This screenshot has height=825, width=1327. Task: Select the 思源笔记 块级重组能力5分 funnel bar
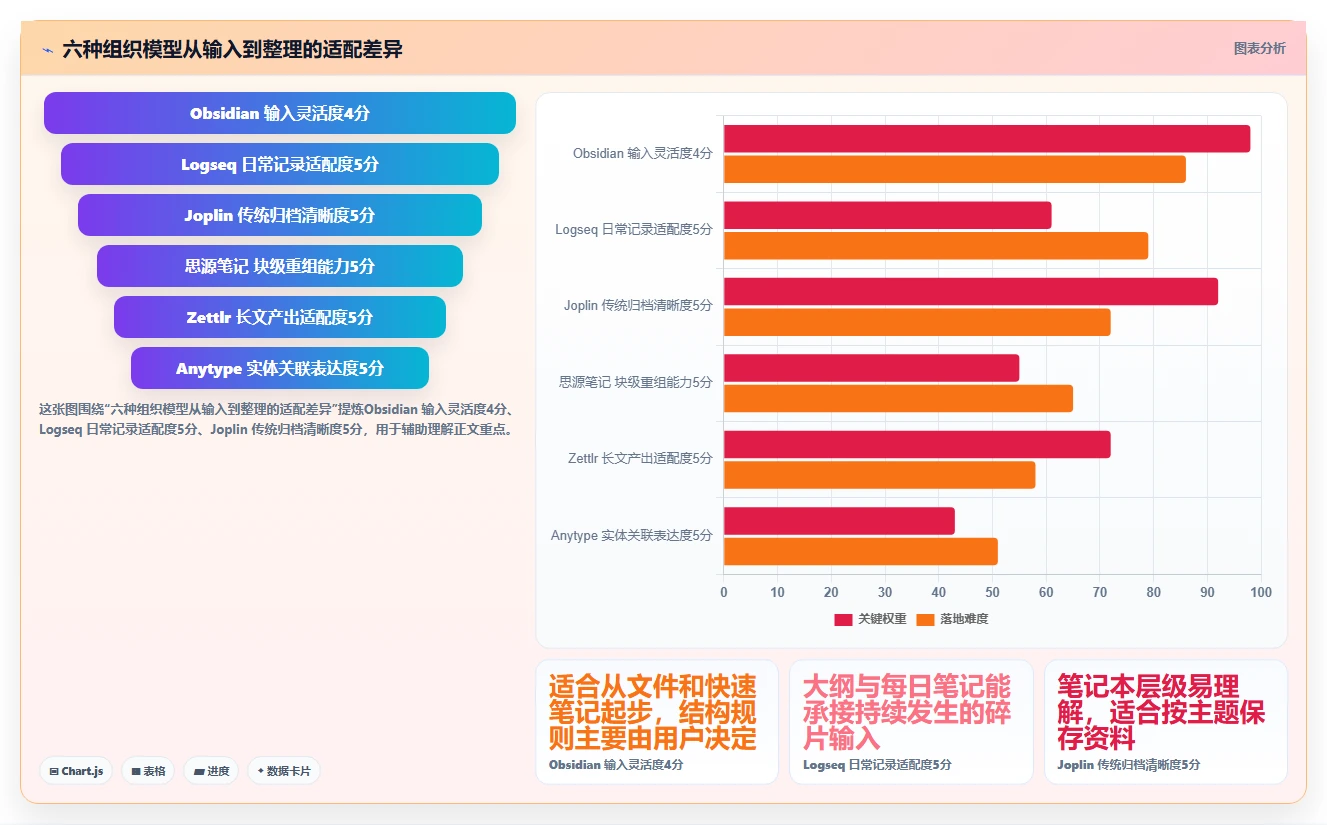point(280,266)
